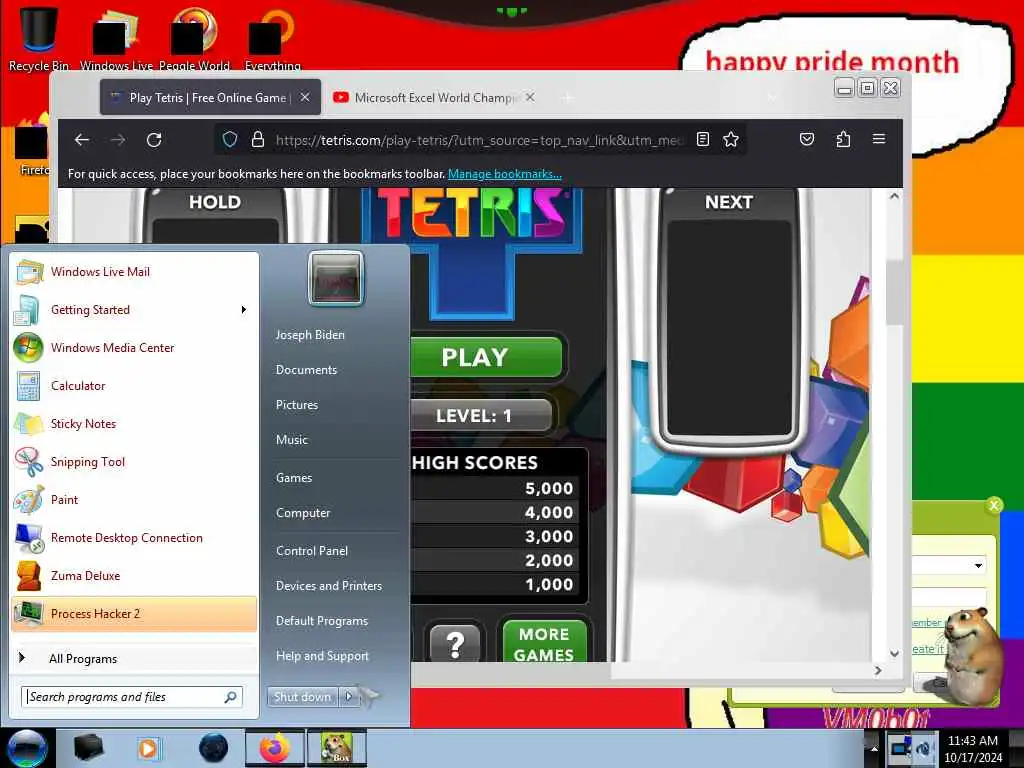This screenshot has width=1024, height=768.
Task: Expand All Programs list
Action: point(135,658)
